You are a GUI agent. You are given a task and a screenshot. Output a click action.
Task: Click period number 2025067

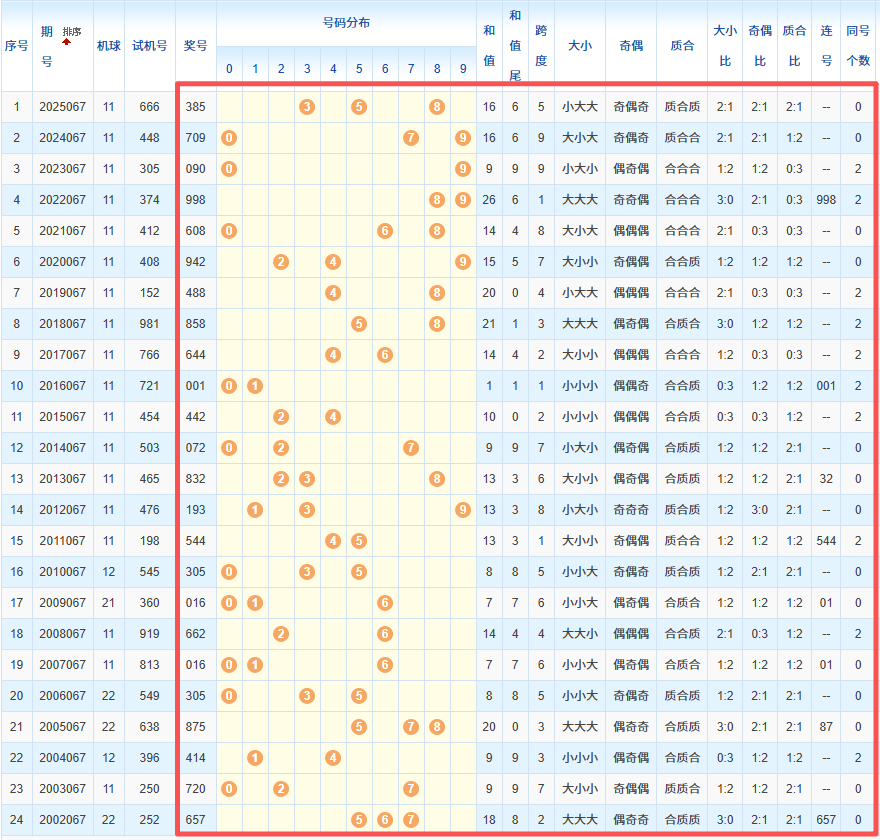63,107
